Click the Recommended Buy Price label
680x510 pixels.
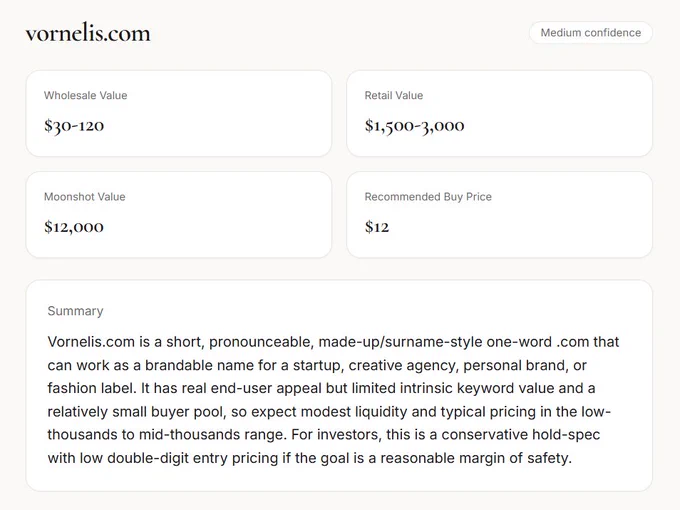428,197
